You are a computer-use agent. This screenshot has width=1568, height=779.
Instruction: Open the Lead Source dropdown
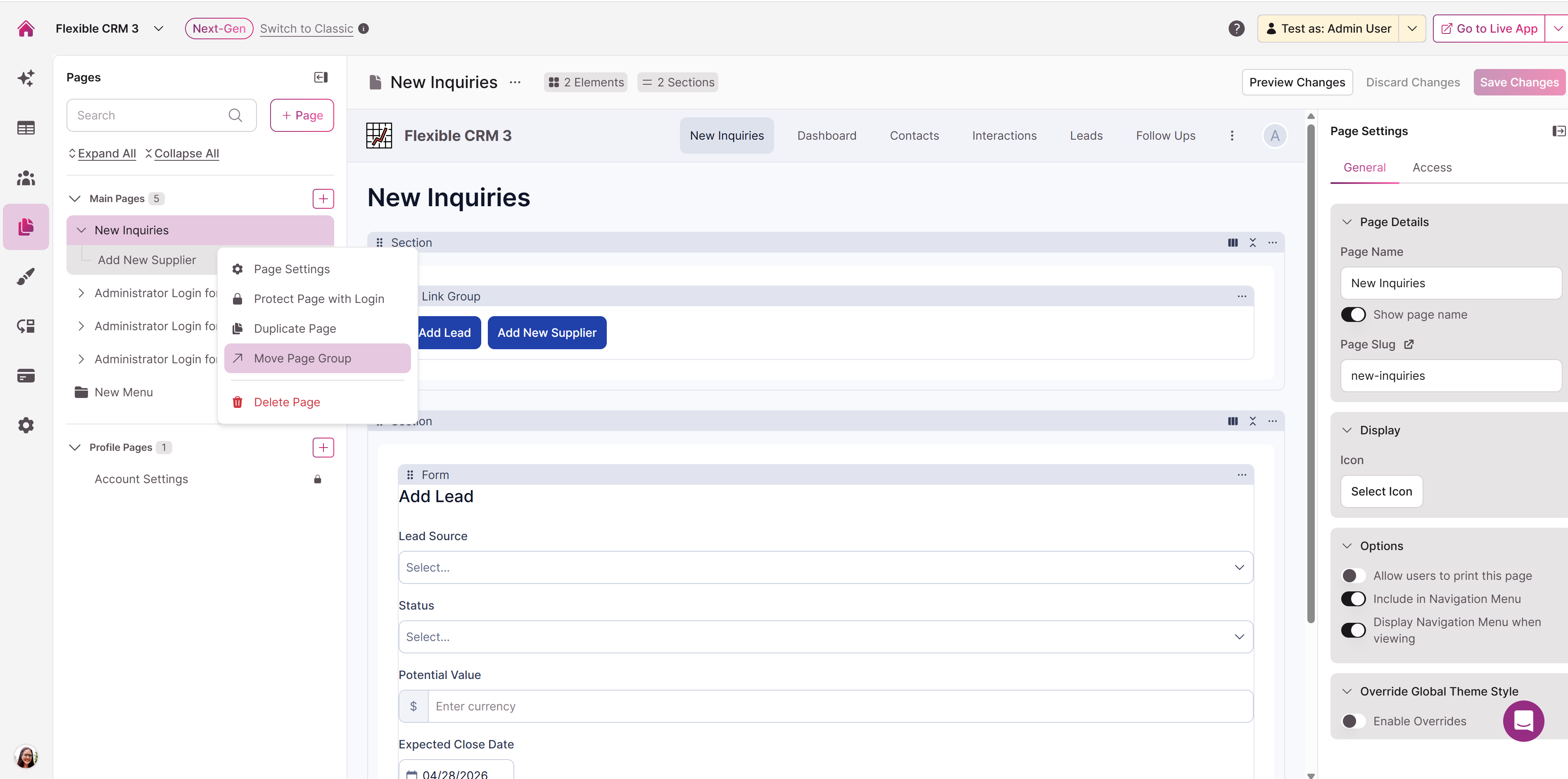(x=825, y=568)
